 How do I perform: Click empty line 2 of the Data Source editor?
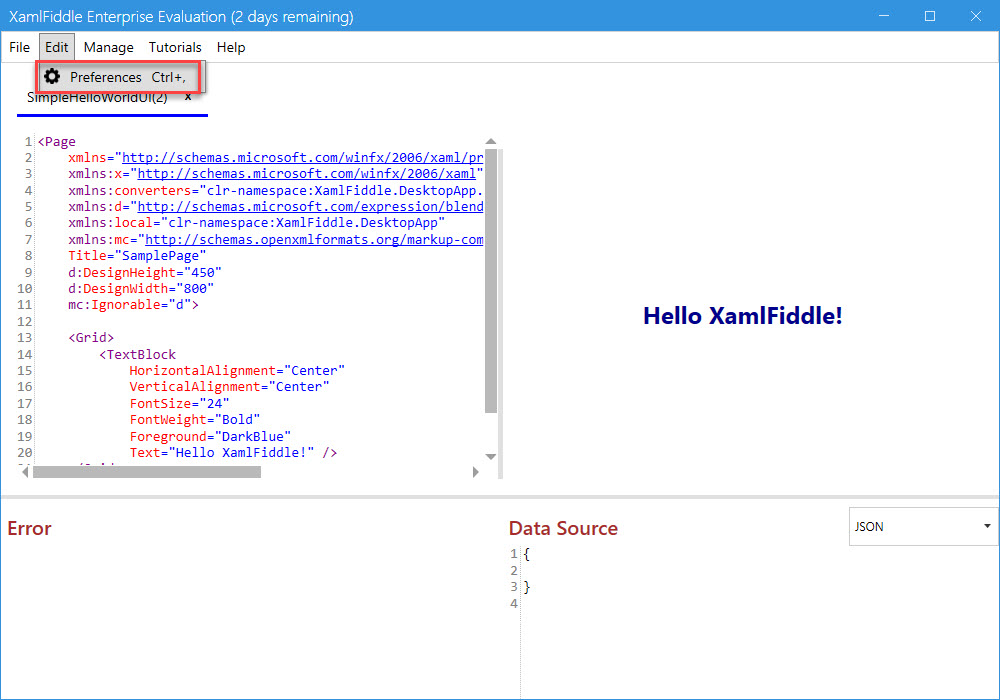point(759,570)
